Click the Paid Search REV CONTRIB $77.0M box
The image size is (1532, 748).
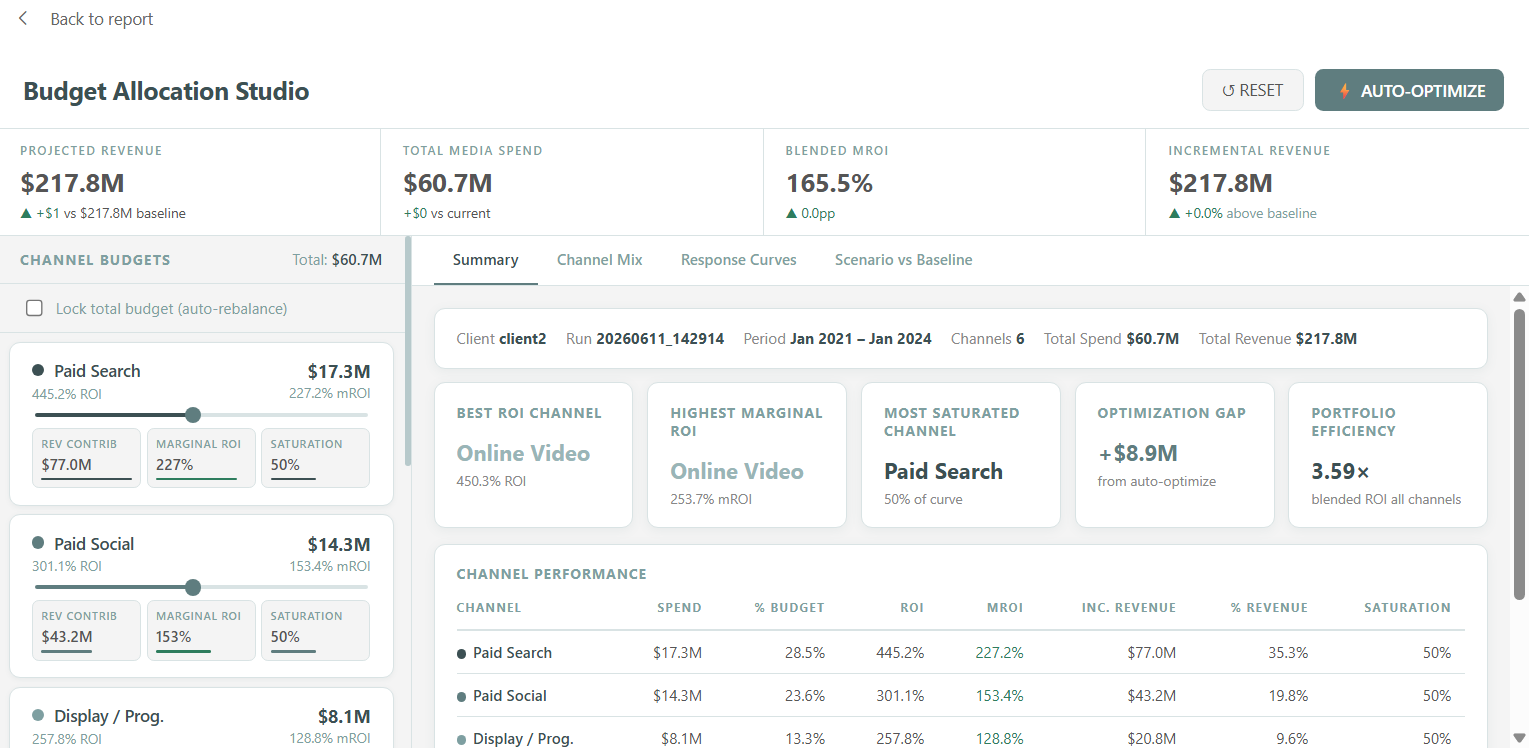click(x=87, y=458)
